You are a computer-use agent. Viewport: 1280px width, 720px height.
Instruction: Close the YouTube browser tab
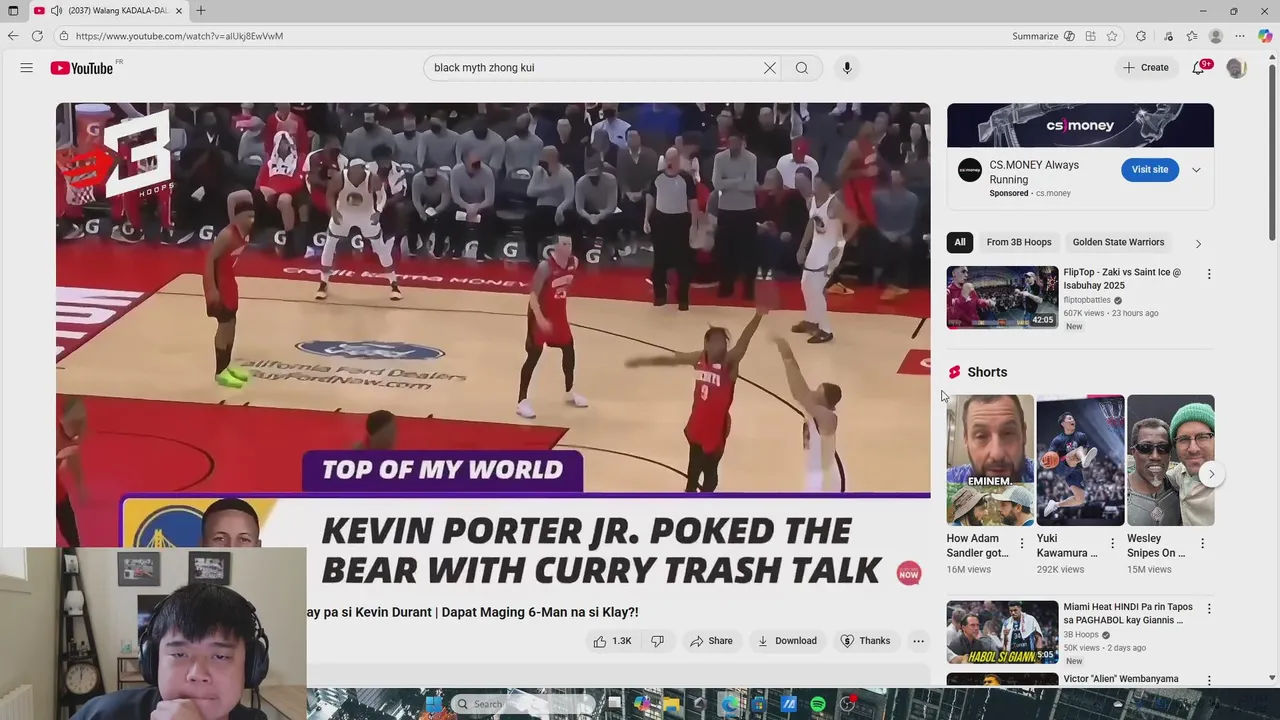(178, 10)
